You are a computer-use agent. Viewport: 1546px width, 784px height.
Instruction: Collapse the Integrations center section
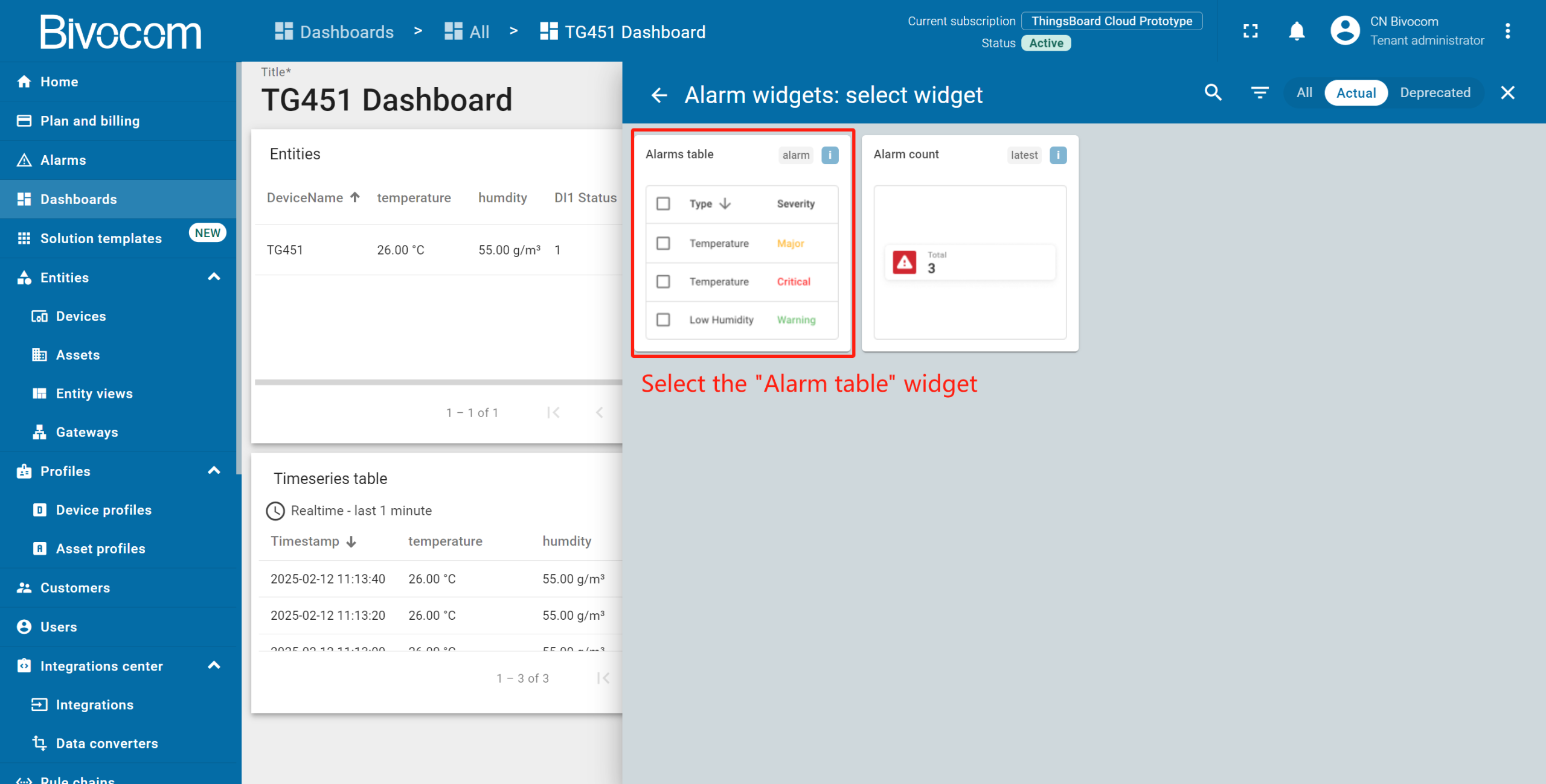[214, 666]
